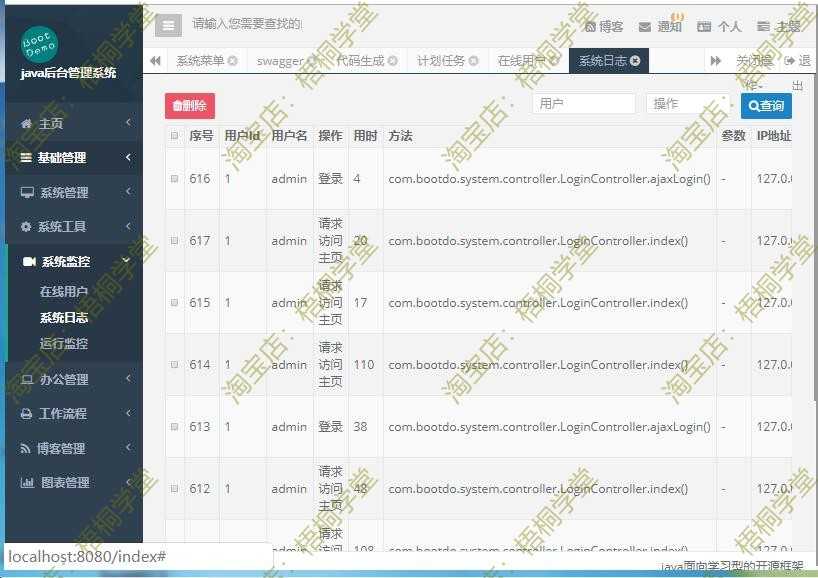Click the monitor icon beside 系统管理
This screenshot has height=578, width=818.
pos(27,192)
